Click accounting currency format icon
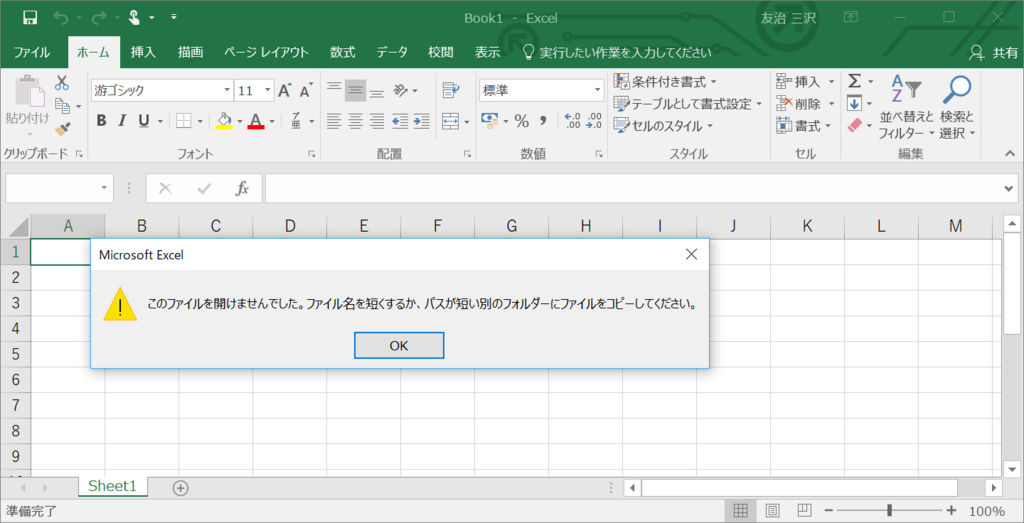Screen dimensions: 1024x523 pos(489,120)
